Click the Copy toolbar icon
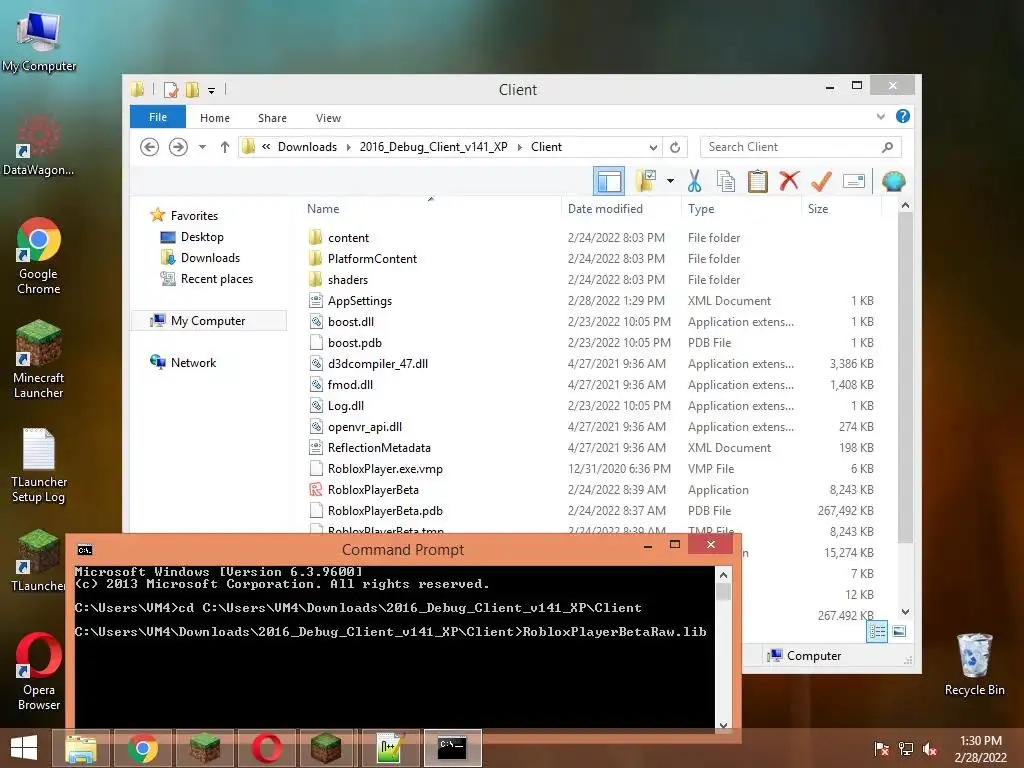 pyautogui.click(x=726, y=182)
